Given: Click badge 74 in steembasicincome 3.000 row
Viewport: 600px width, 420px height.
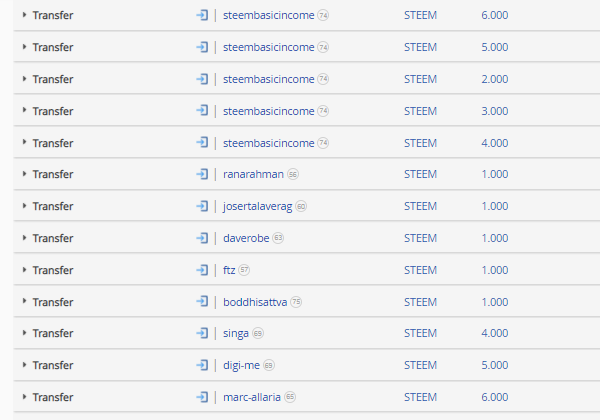Looking at the screenshot, I should point(323,111).
